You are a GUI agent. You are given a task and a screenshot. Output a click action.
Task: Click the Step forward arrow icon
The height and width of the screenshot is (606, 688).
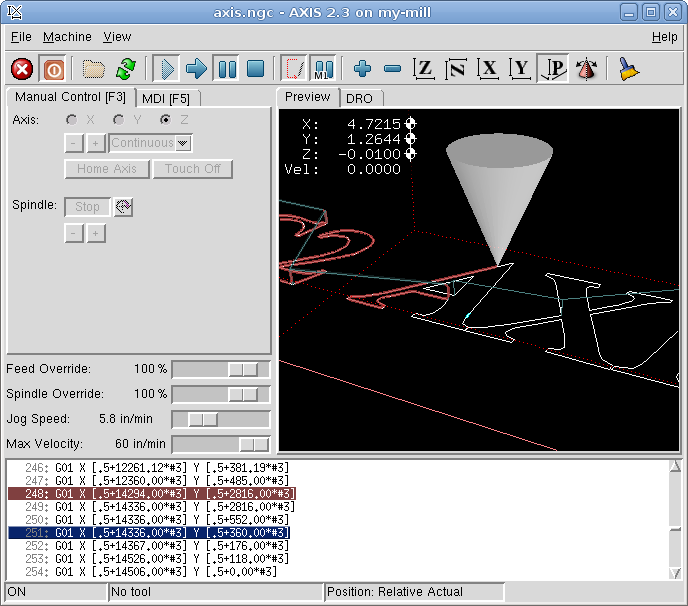coord(196,69)
